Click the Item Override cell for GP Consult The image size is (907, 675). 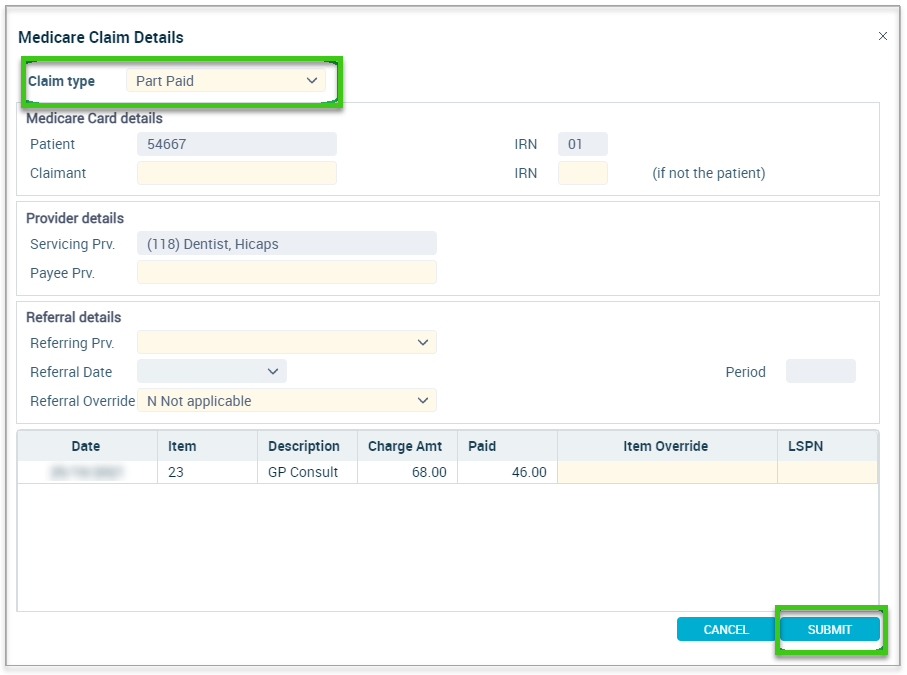(668, 472)
